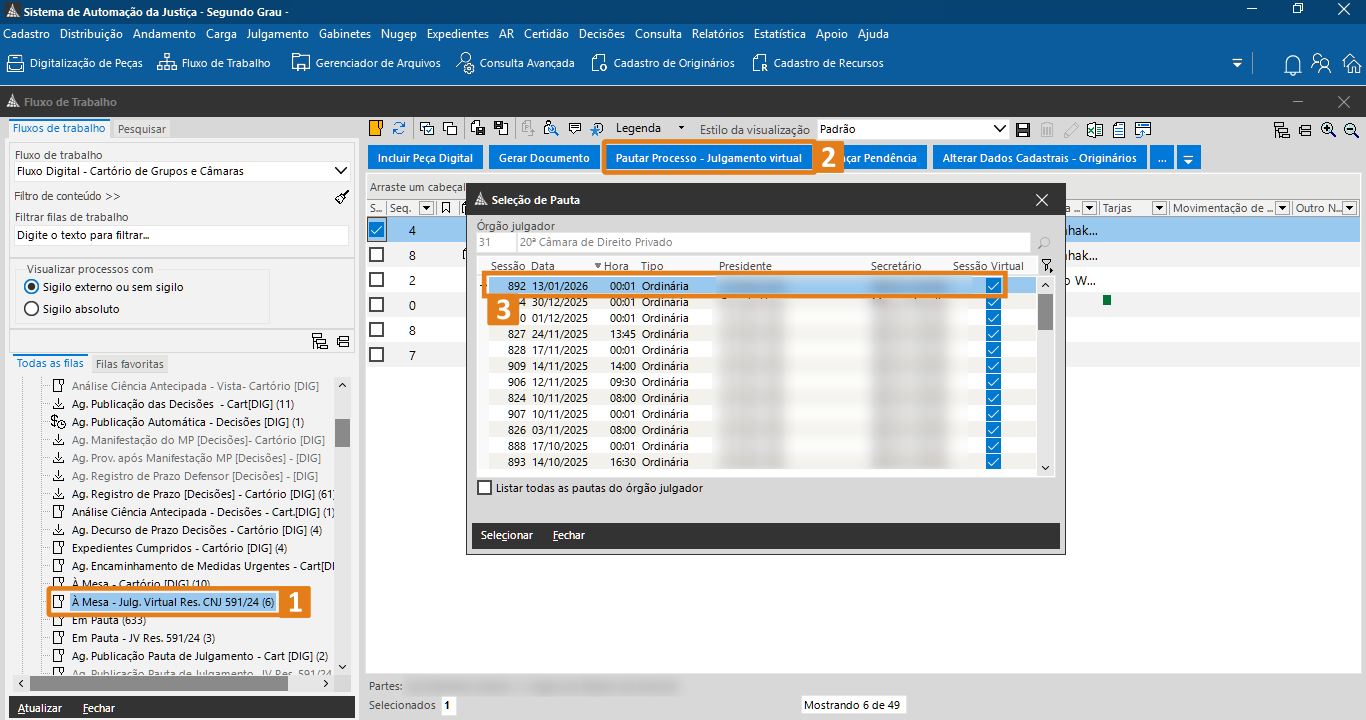Click 'Selecionar' in Seleção de Pauta dialog
Viewport: 1366px width, 720px height.
(507, 535)
